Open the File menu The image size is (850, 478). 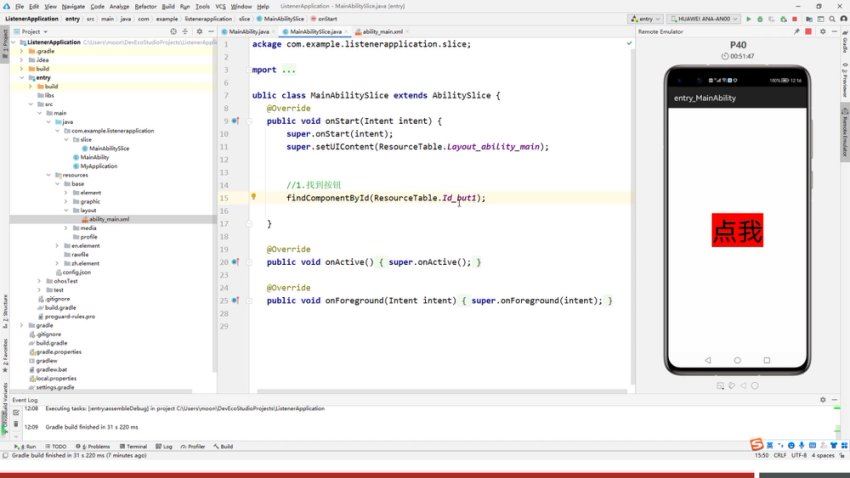click(20, 7)
